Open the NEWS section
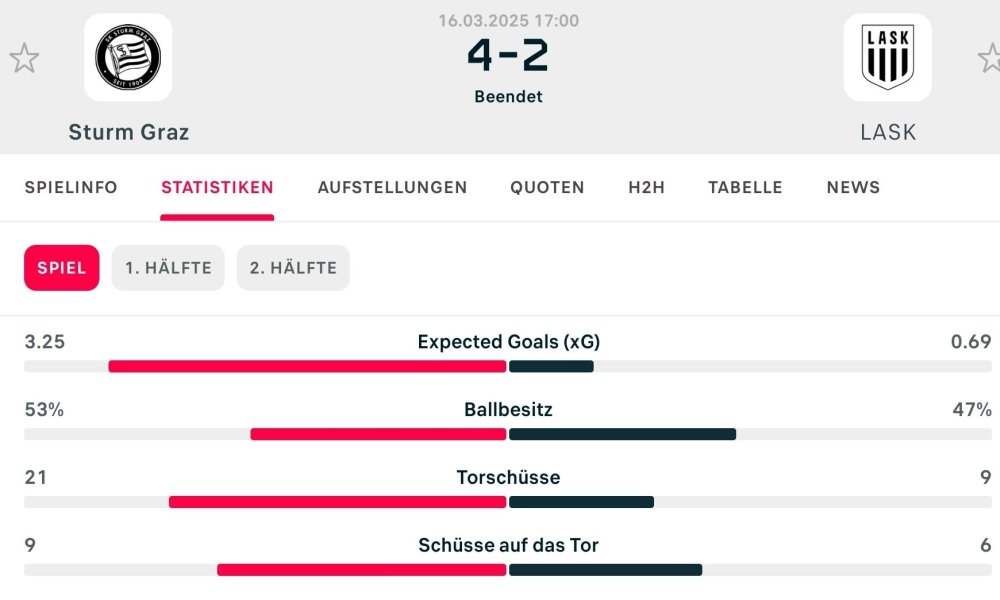This screenshot has height=600, width=1000. coord(852,187)
